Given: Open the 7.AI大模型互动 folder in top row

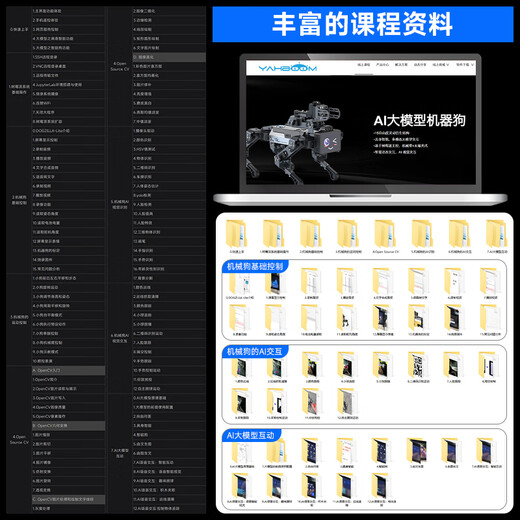Looking at the screenshot, I should (497, 233).
